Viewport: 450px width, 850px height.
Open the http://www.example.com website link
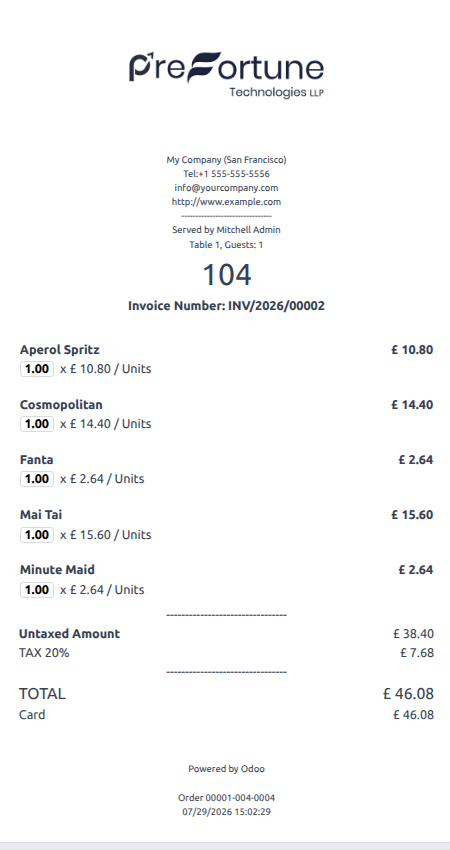pyautogui.click(x=226, y=202)
